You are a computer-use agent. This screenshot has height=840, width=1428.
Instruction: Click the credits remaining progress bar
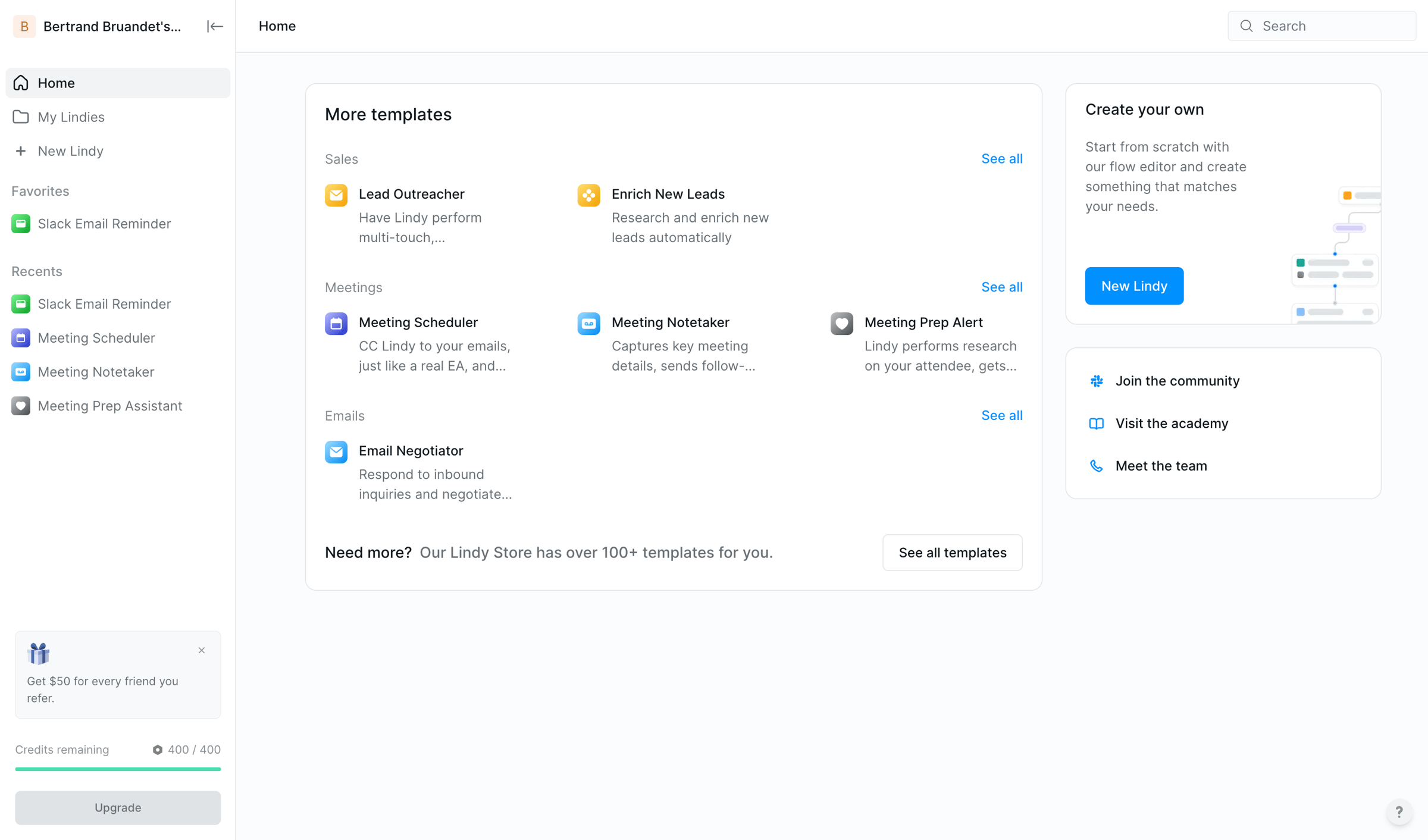118,769
